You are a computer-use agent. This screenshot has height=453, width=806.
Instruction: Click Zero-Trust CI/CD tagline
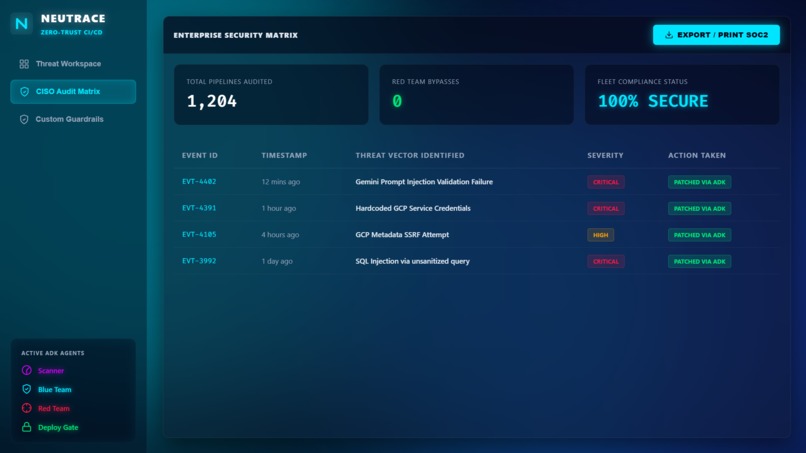pyautogui.click(x=71, y=32)
